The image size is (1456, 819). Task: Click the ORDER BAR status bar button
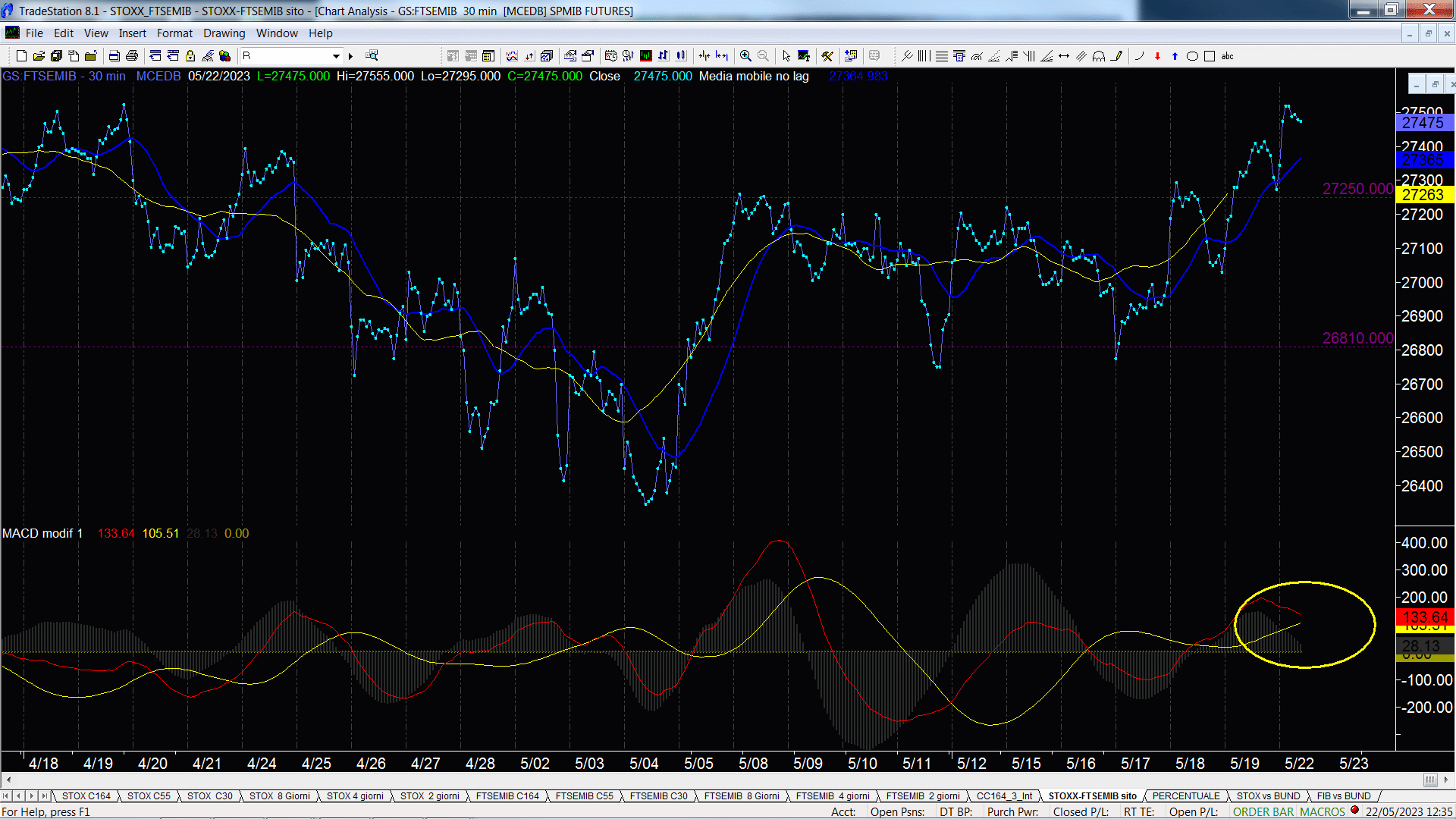pyautogui.click(x=1263, y=812)
